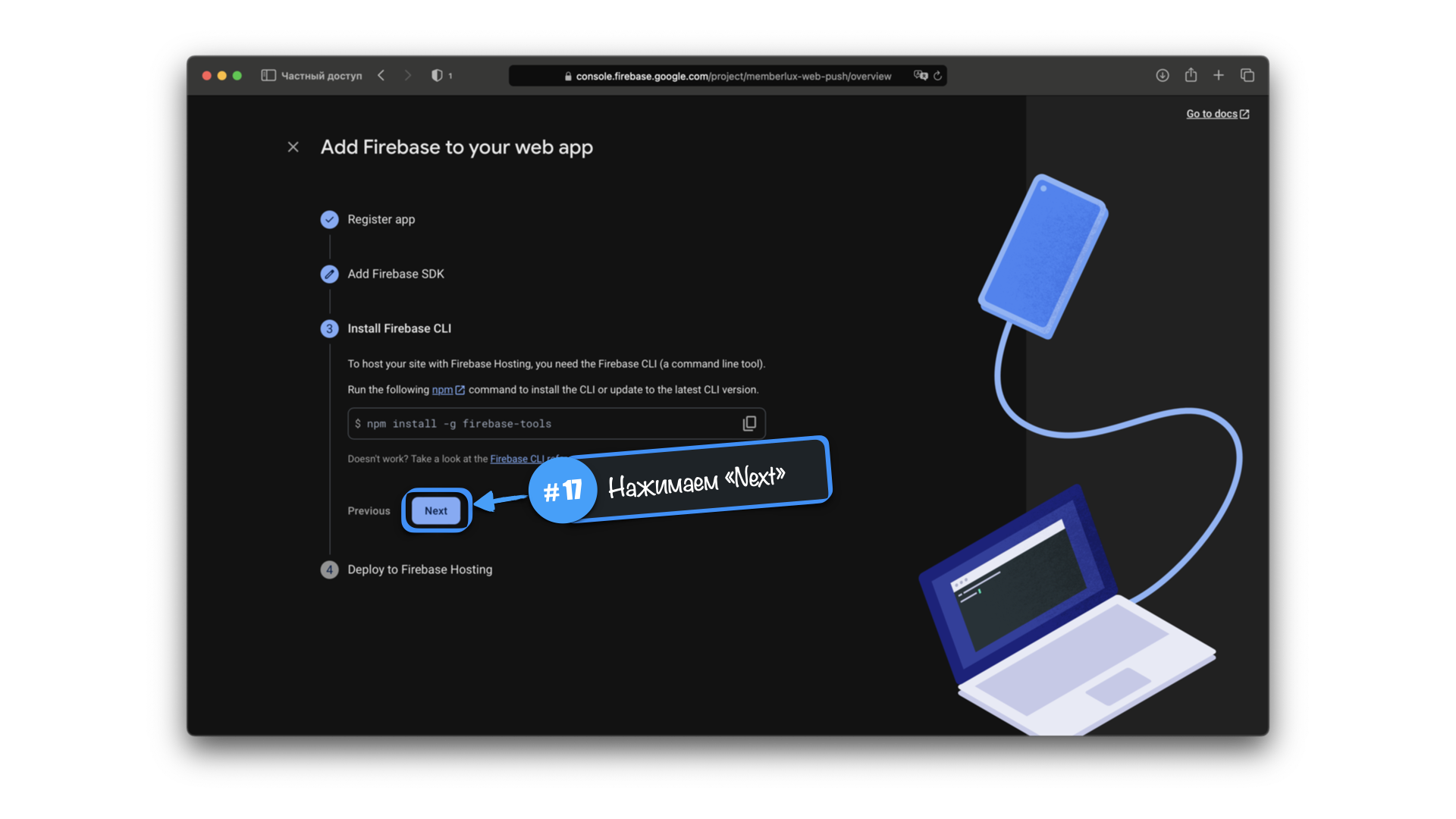1456x819 pixels.
Task: Copy the npm install command
Action: point(749,423)
